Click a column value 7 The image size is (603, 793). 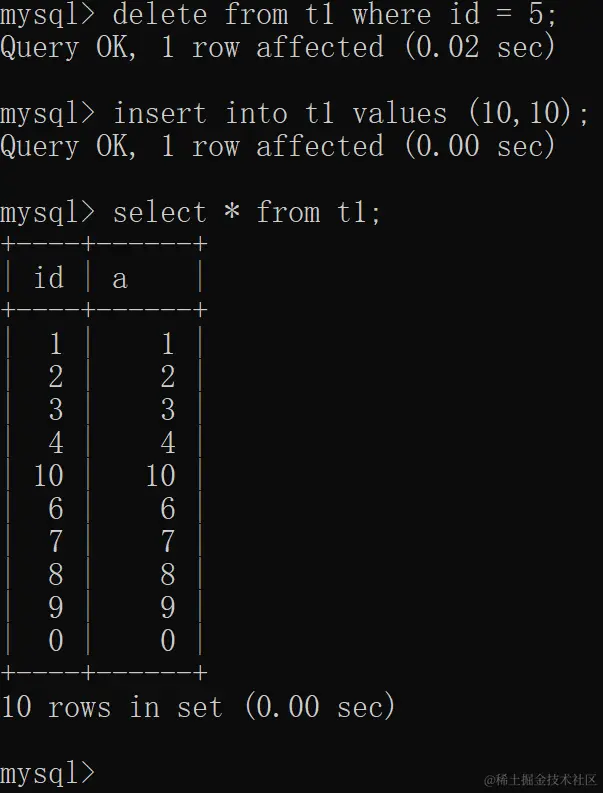point(168,542)
